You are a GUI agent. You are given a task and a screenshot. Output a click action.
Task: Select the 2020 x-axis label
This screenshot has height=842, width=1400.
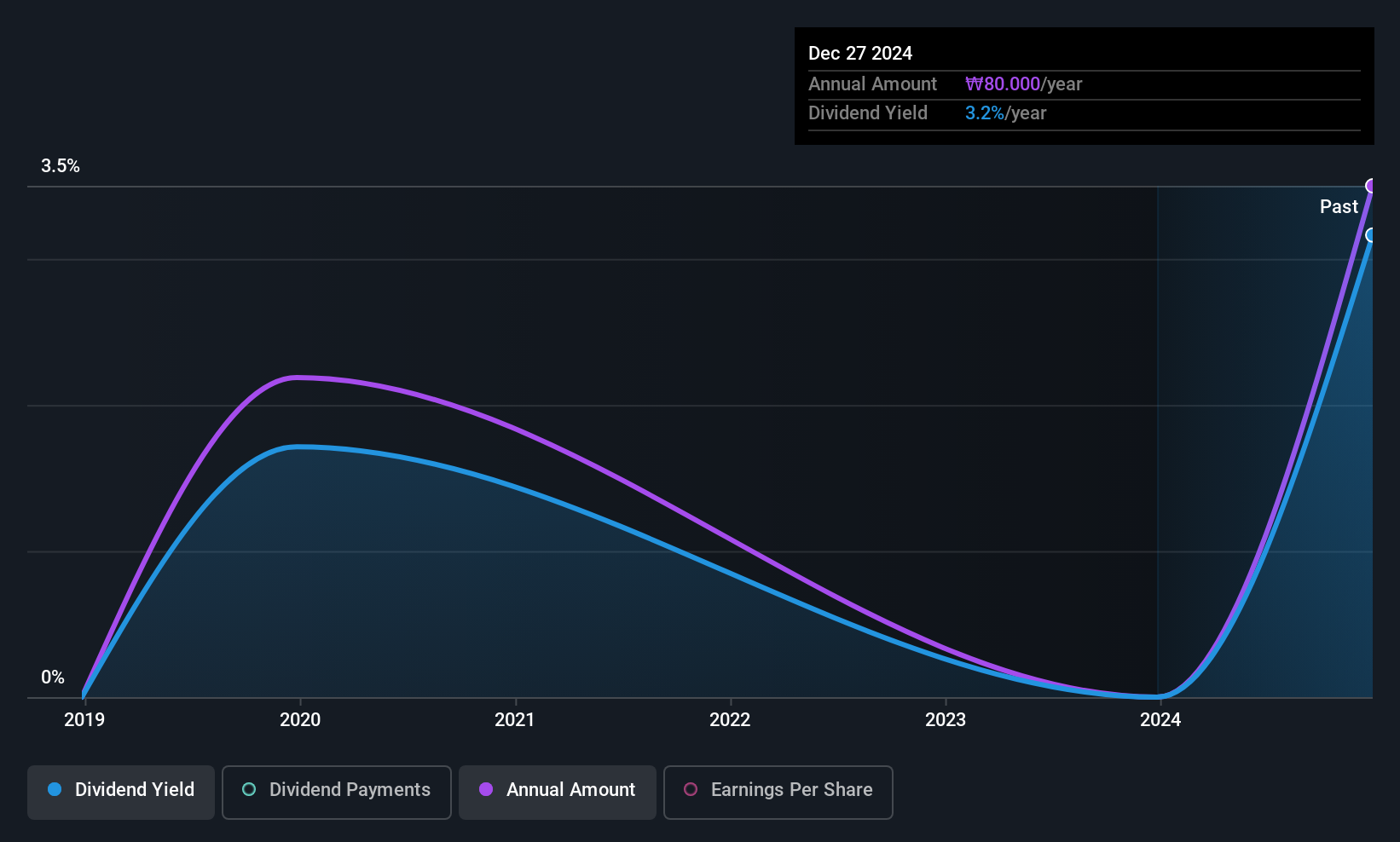tap(300, 720)
